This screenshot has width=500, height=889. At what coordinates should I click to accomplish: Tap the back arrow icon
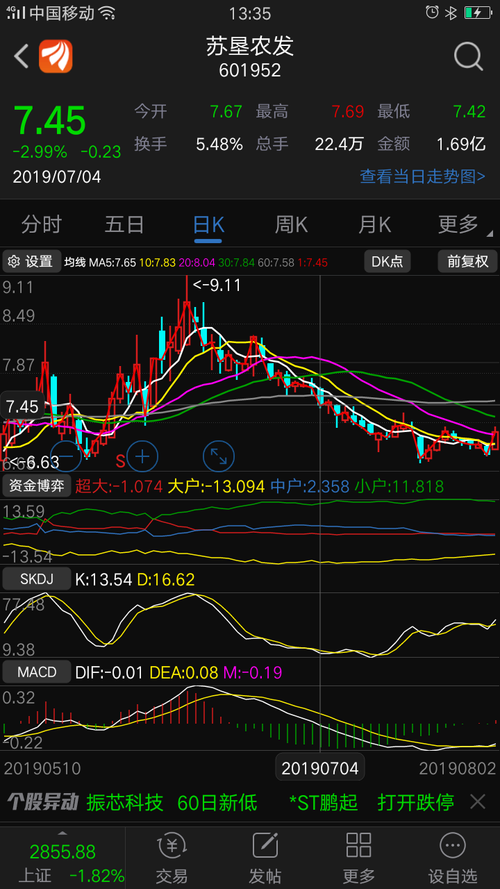coord(22,56)
